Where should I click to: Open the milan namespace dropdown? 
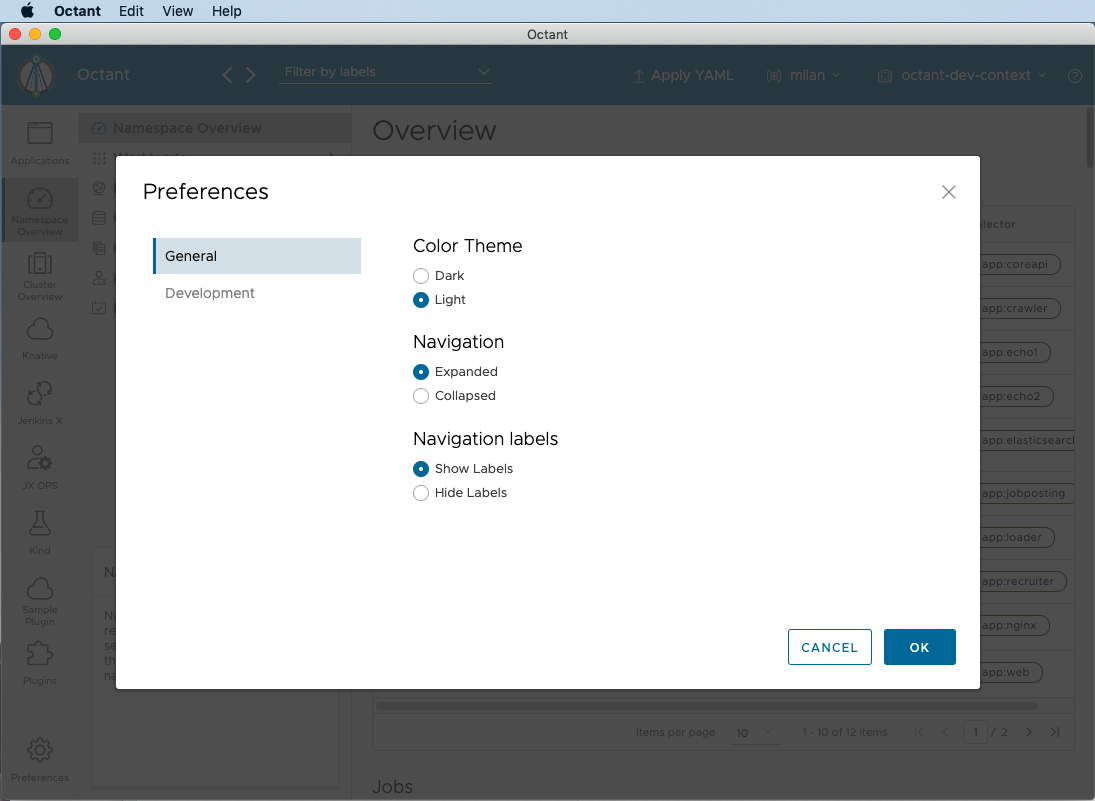point(803,75)
